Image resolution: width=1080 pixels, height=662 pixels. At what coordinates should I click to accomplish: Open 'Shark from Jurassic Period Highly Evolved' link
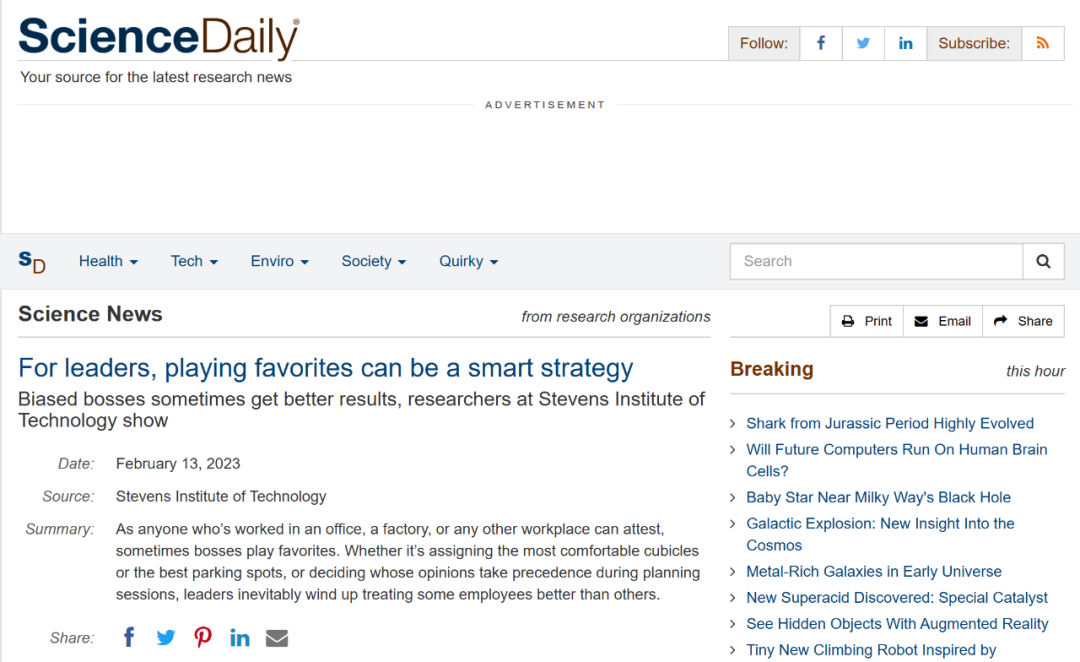(x=890, y=423)
